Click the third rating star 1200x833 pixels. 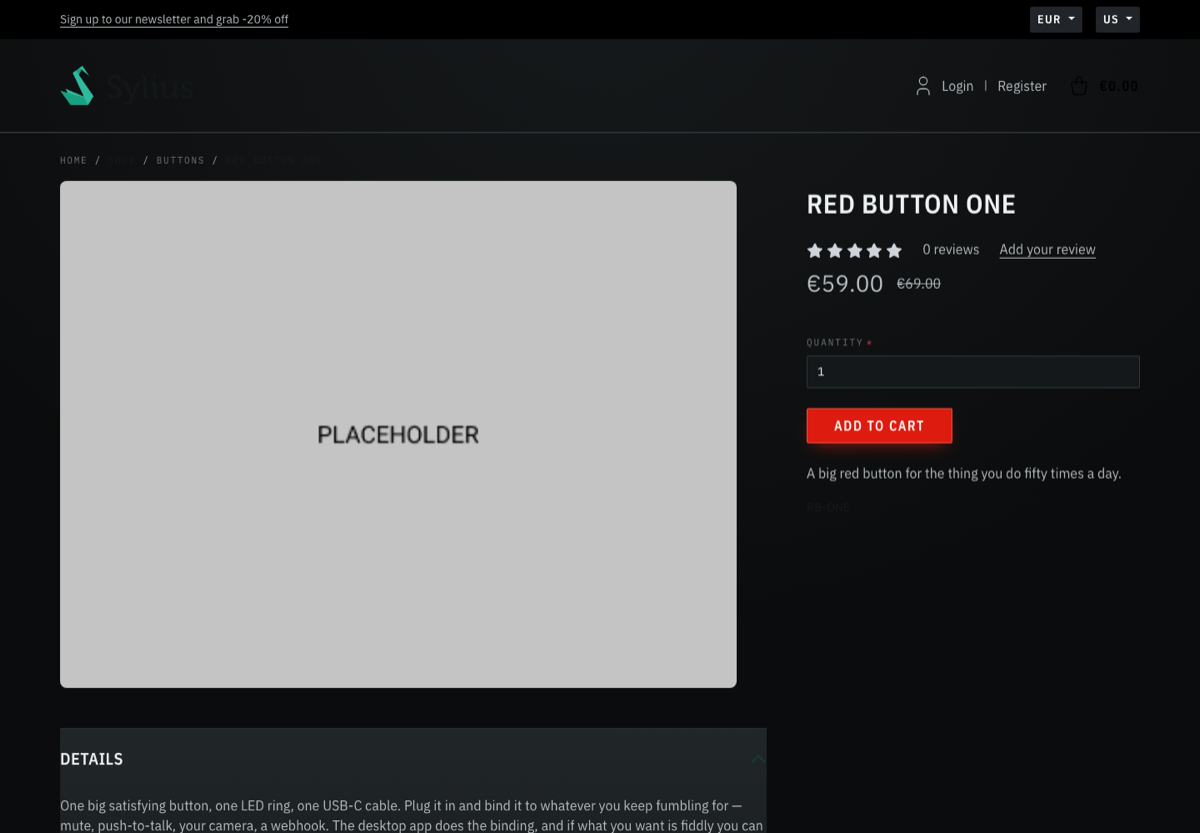click(855, 250)
